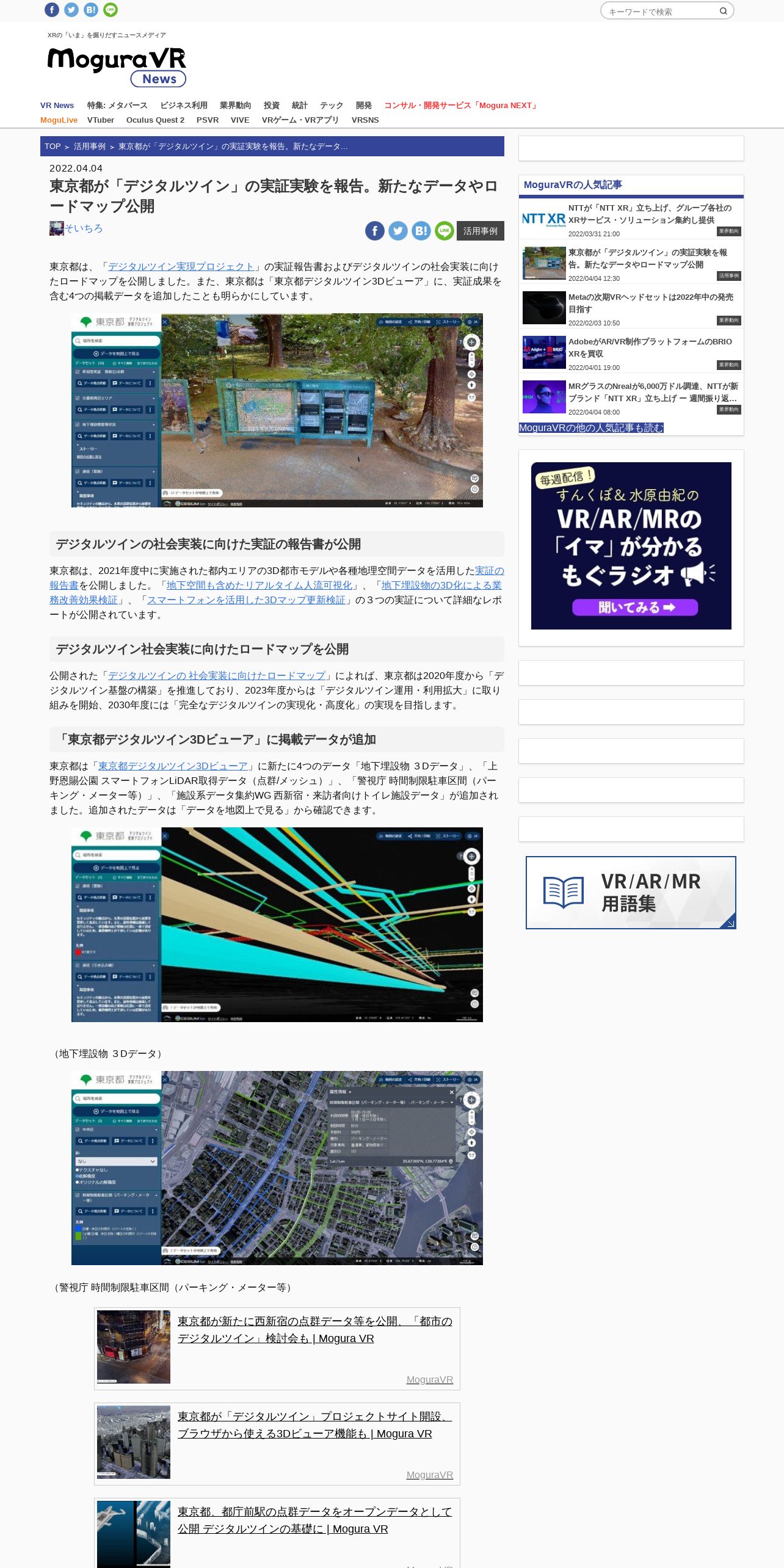Click the Hatena B! icon in the top bar

pyautogui.click(x=91, y=10)
